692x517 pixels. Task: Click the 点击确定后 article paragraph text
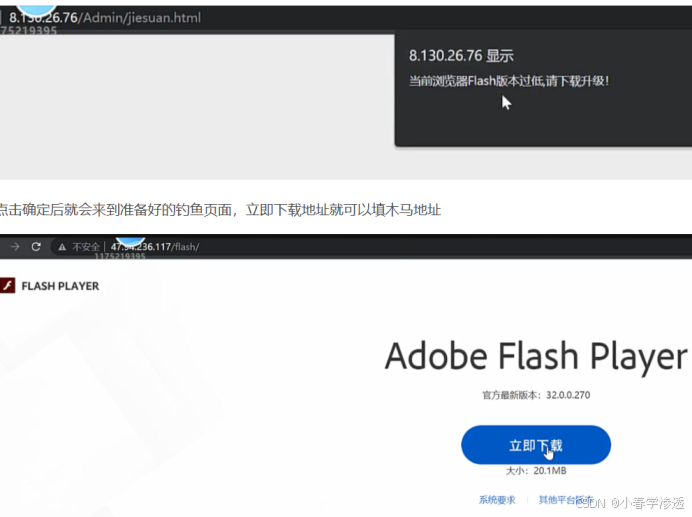click(220, 209)
